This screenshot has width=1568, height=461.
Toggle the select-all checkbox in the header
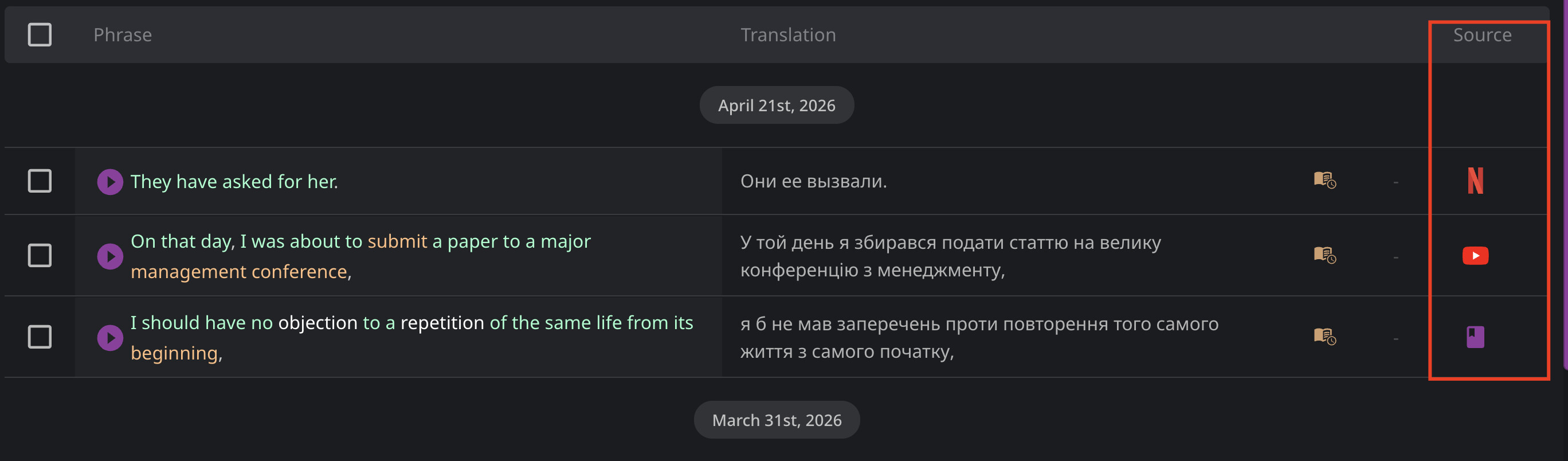(x=40, y=35)
